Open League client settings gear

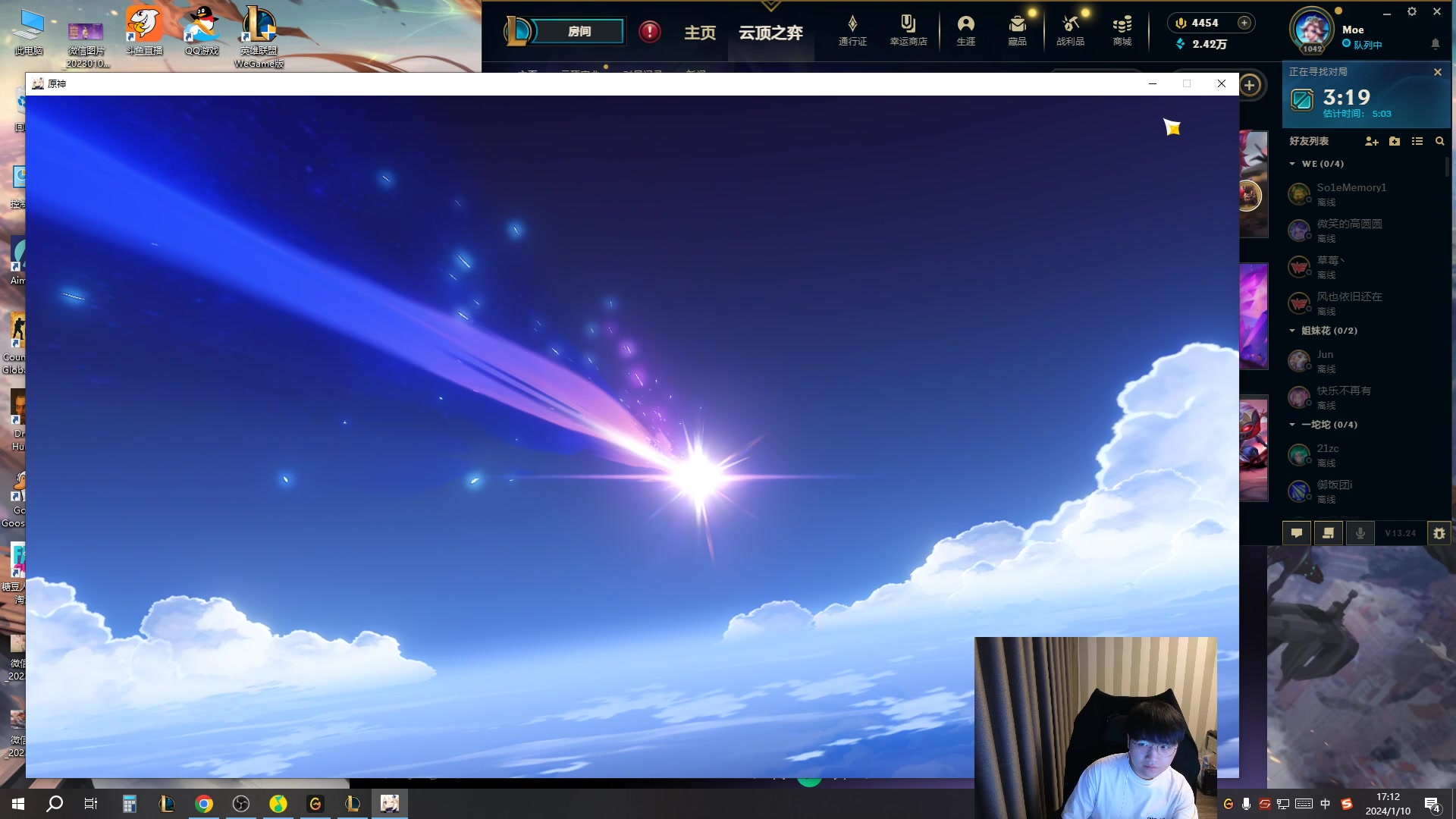(x=1412, y=11)
